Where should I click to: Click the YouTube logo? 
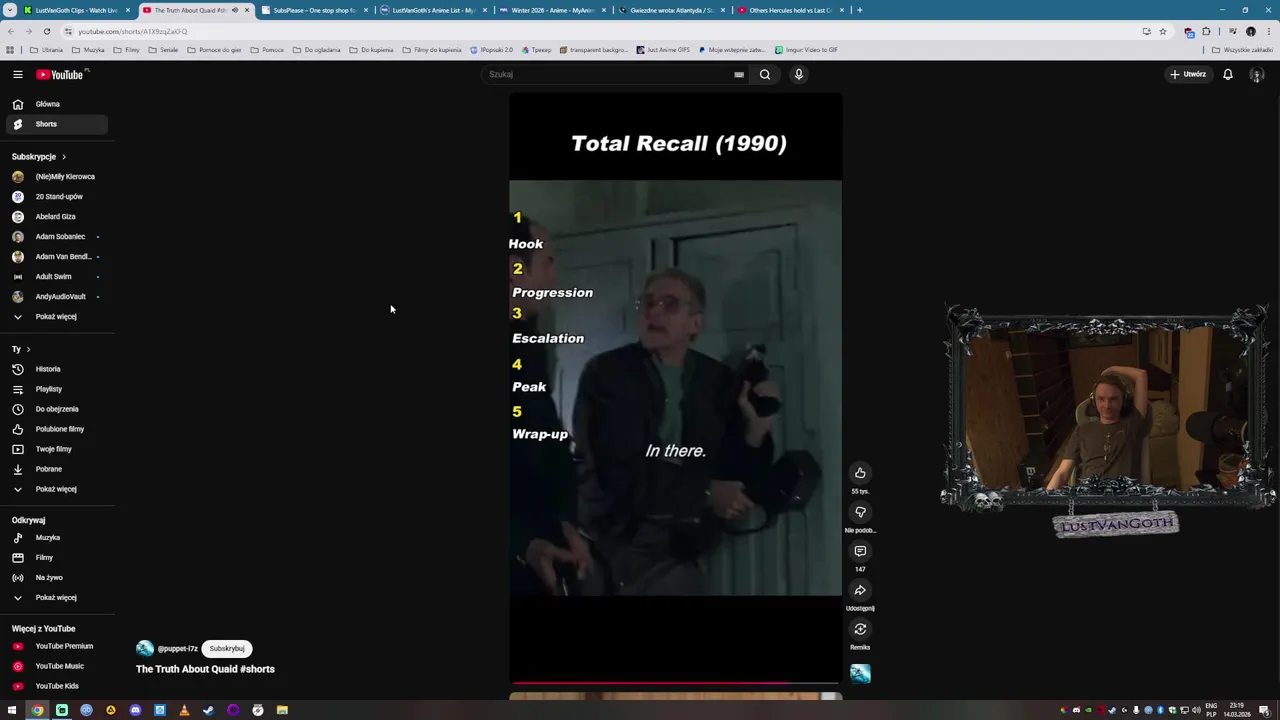(x=61, y=74)
